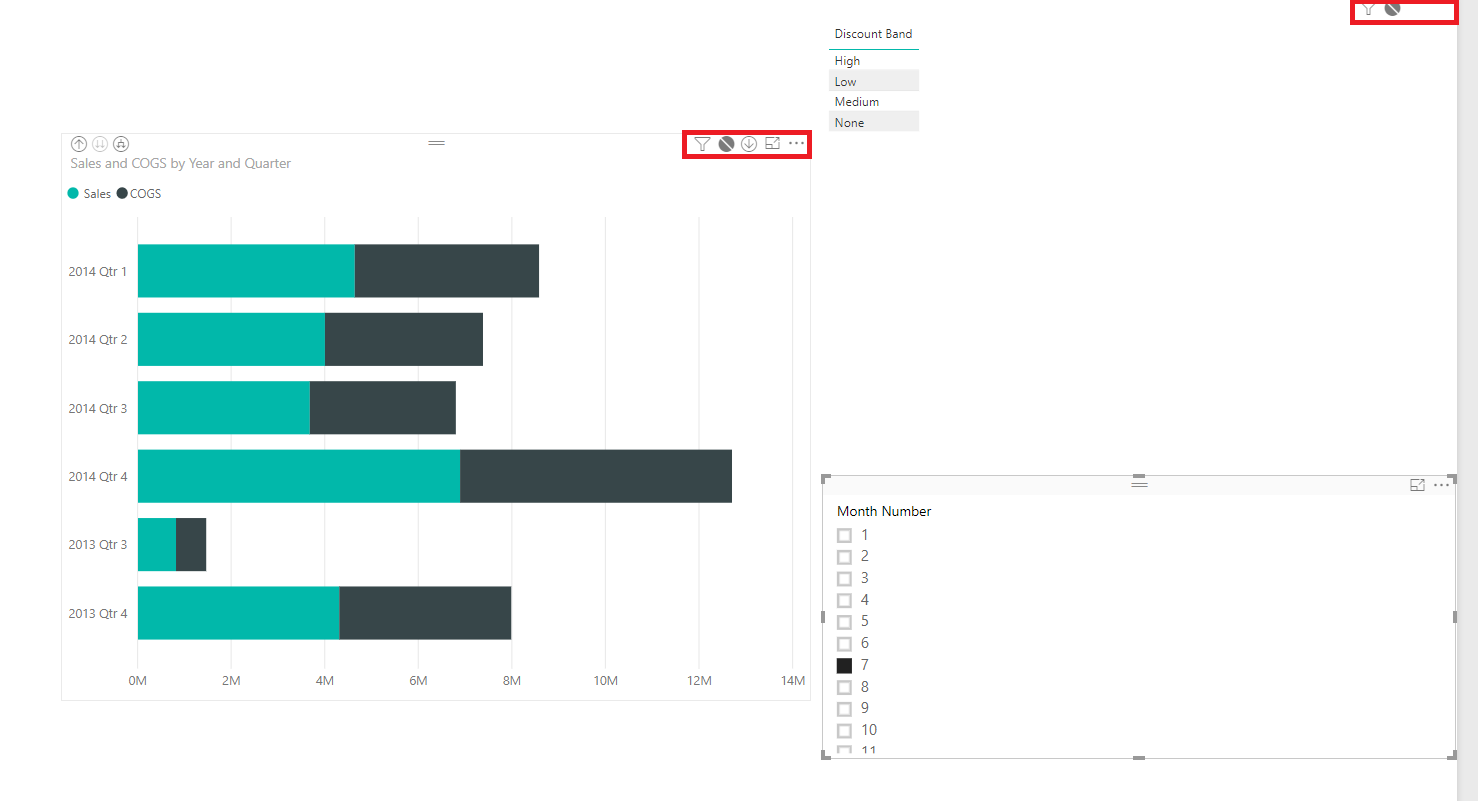Viewport: 1478px width, 801px height.
Task: Tick the month 6 checkbox
Action: [844, 644]
